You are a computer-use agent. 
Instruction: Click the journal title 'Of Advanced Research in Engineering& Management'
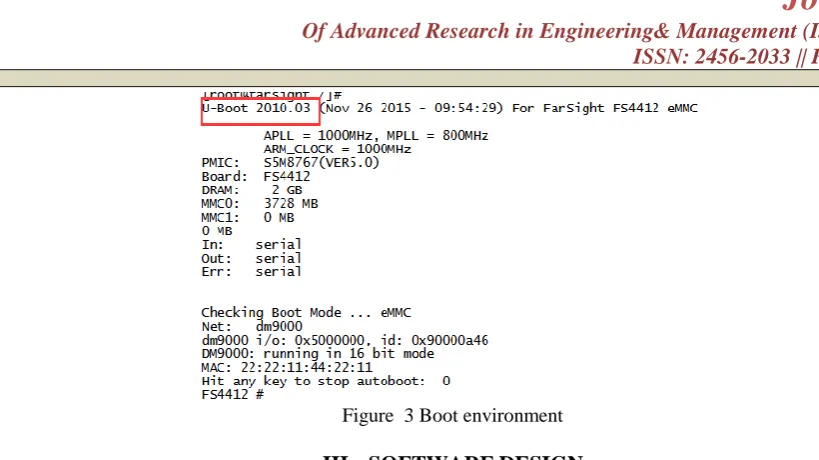pos(549,31)
